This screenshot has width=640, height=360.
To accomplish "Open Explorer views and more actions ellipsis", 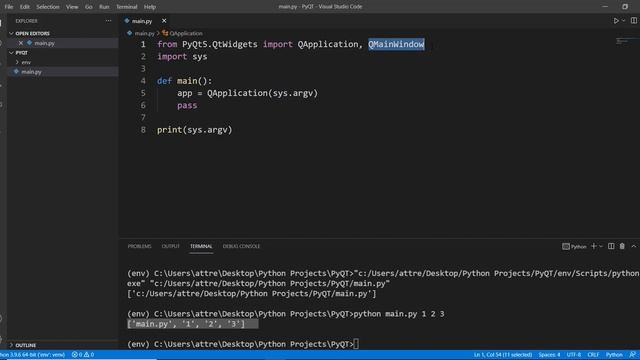I will [108, 21].
